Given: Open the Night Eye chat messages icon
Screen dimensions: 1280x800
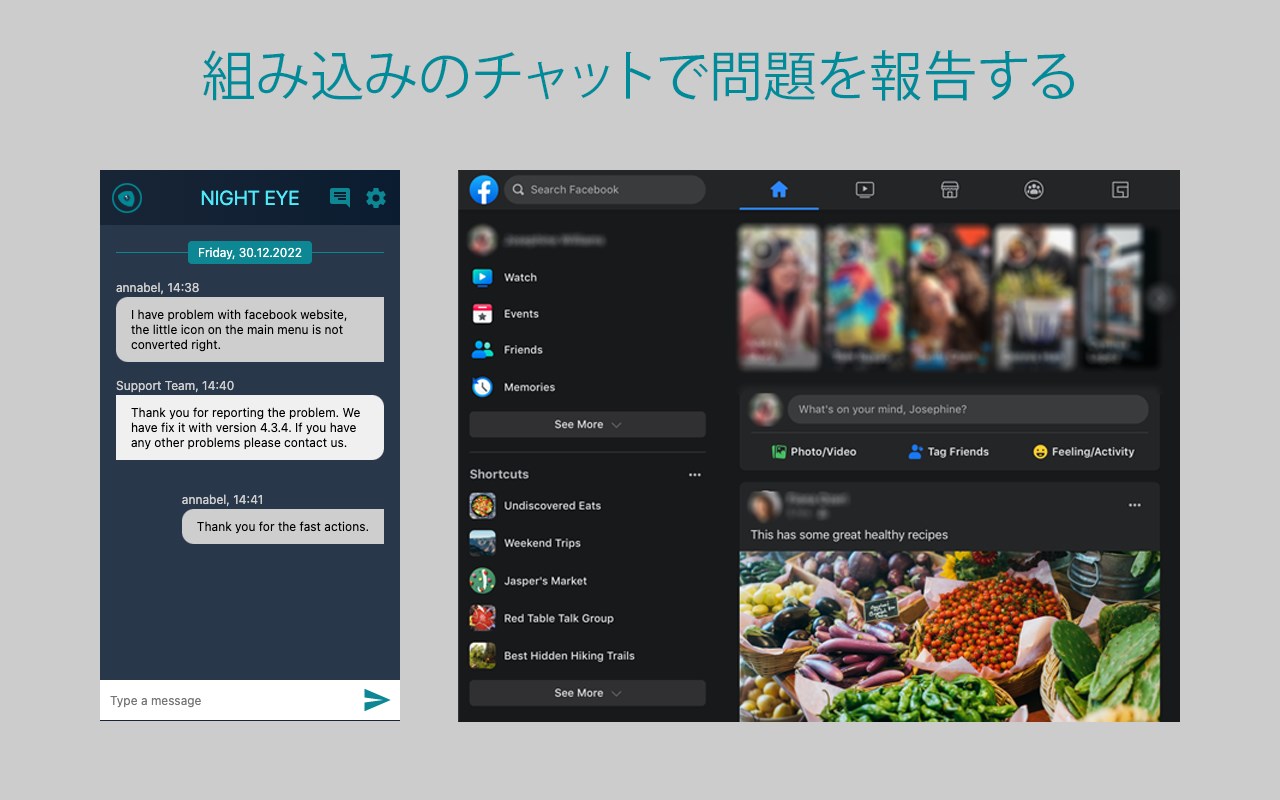Looking at the screenshot, I should 340,198.
